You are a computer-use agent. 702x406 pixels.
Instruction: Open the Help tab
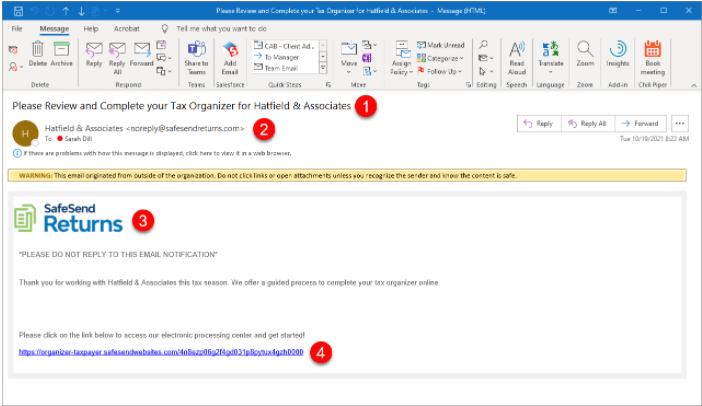click(x=90, y=29)
